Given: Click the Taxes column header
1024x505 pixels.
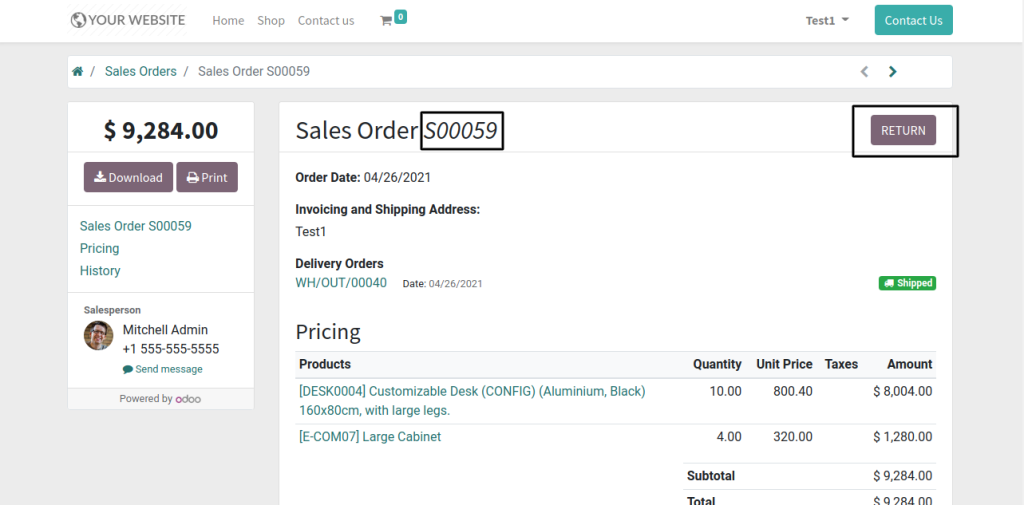Looking at the screenshot, I should [x=841, y=364].
